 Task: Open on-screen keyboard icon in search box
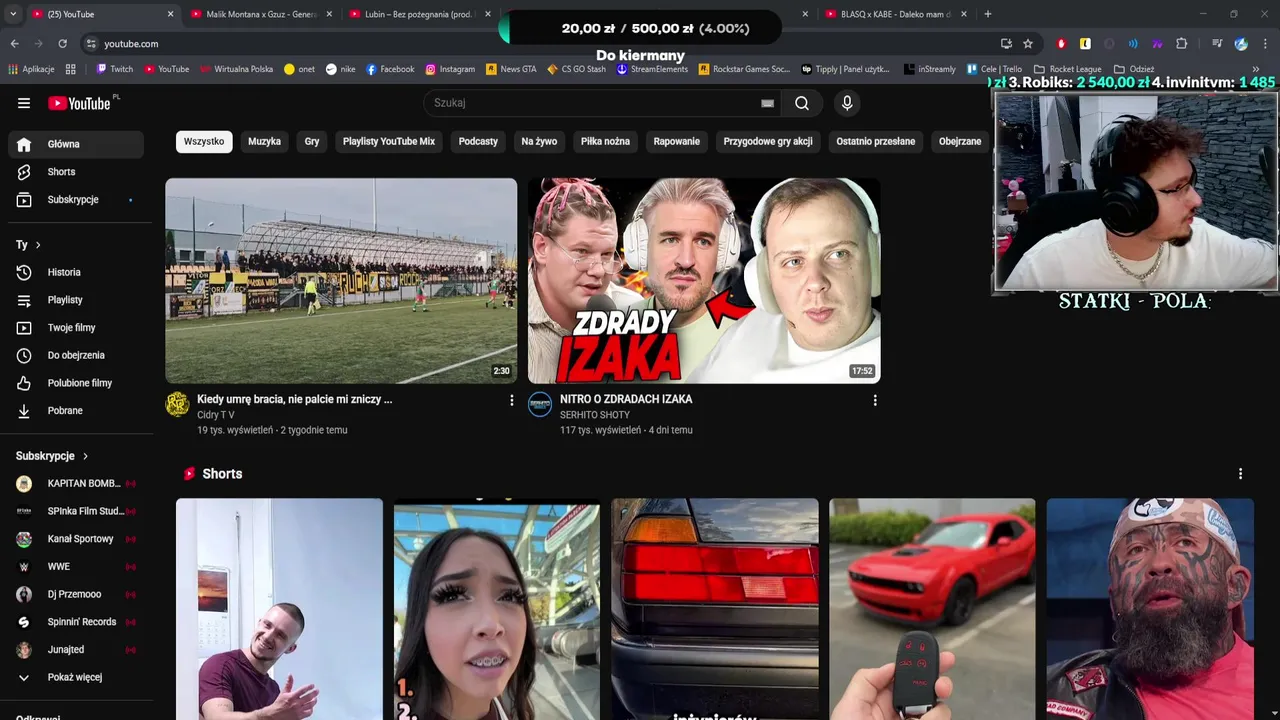click(x=767, y=103)
